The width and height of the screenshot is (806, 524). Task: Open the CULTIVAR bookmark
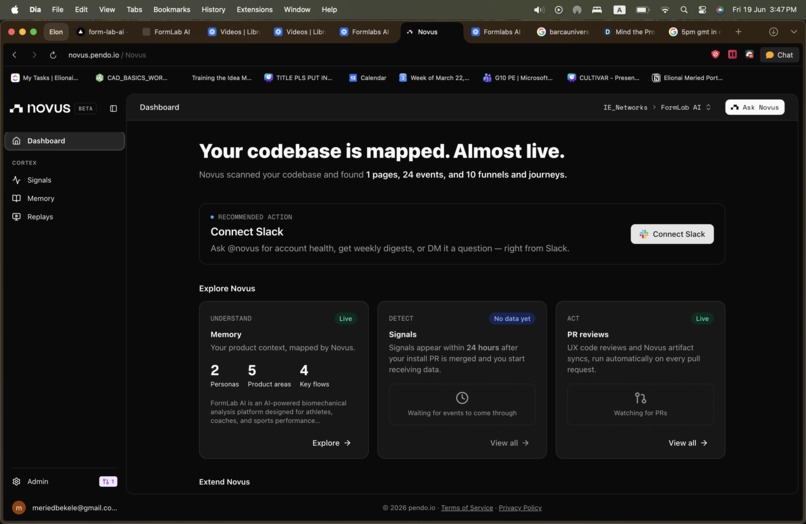(602, 78)
